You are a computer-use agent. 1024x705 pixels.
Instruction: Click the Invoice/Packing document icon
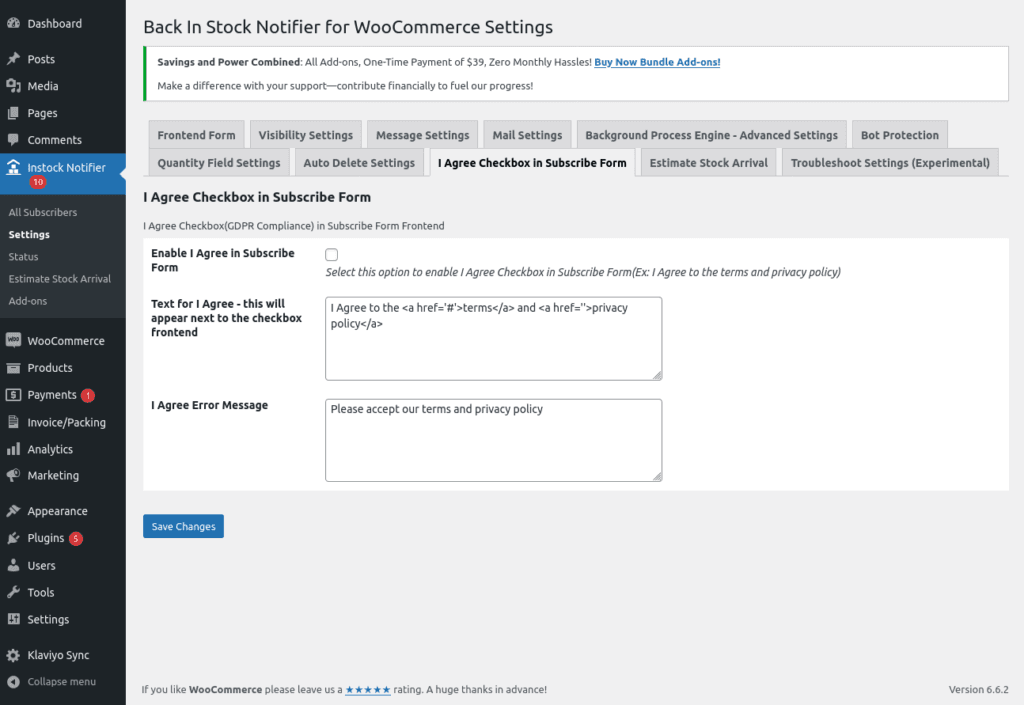point(13,422)
